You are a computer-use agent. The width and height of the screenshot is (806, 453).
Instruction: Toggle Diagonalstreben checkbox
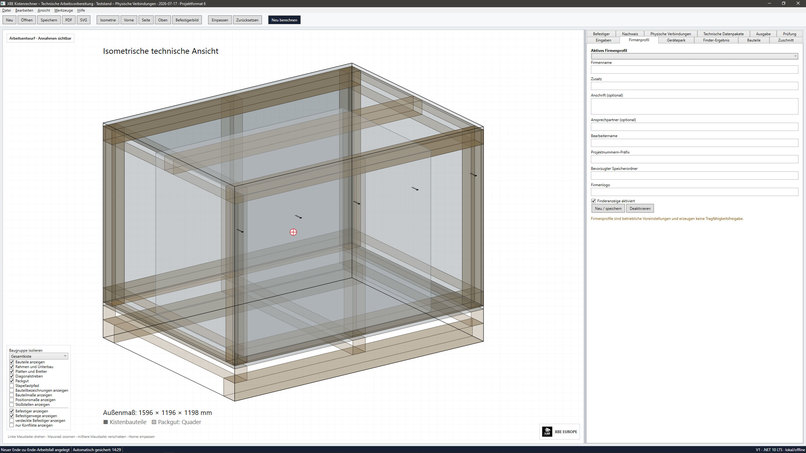(x=12, y=376)
